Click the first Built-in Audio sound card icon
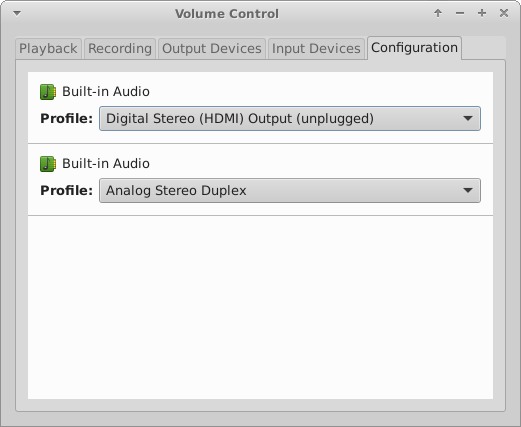 point(48,92)
